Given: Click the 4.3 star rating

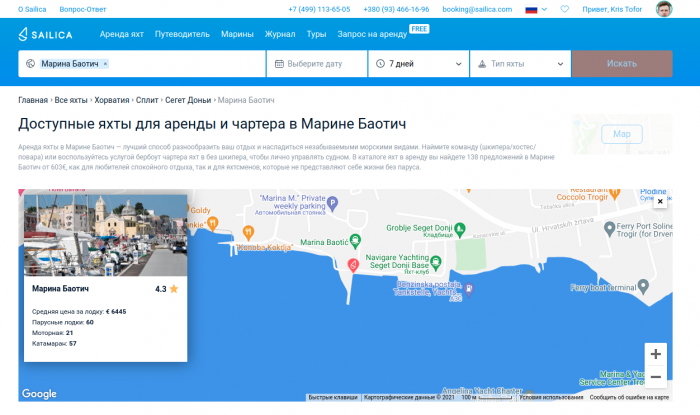Looking at the screenshot, I should pos(167,289).
